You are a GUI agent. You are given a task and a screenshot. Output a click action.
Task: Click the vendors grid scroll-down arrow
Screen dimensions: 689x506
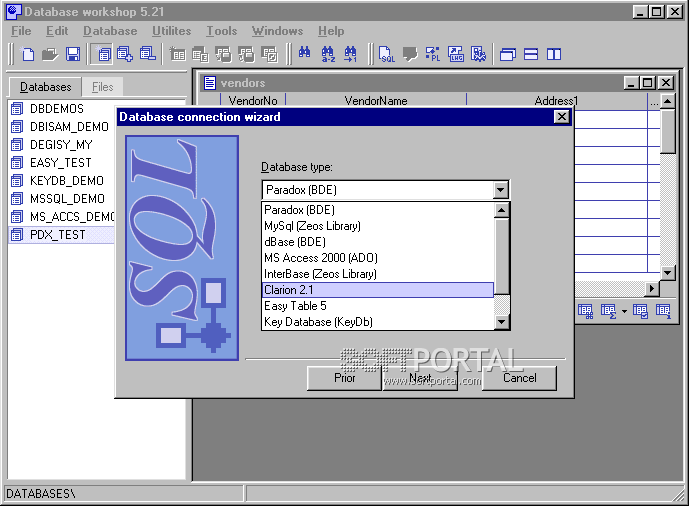pyautogui.click(x=668, y=273)
